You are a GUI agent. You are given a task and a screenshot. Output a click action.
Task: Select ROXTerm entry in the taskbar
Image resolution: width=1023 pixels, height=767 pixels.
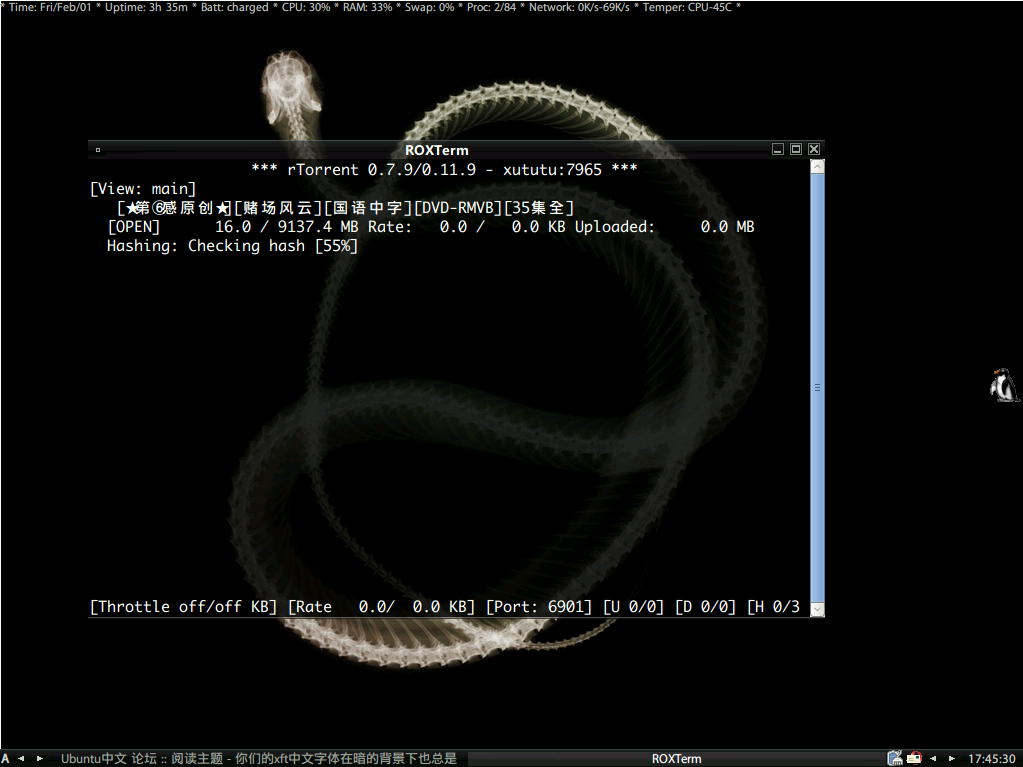point(676,759)
